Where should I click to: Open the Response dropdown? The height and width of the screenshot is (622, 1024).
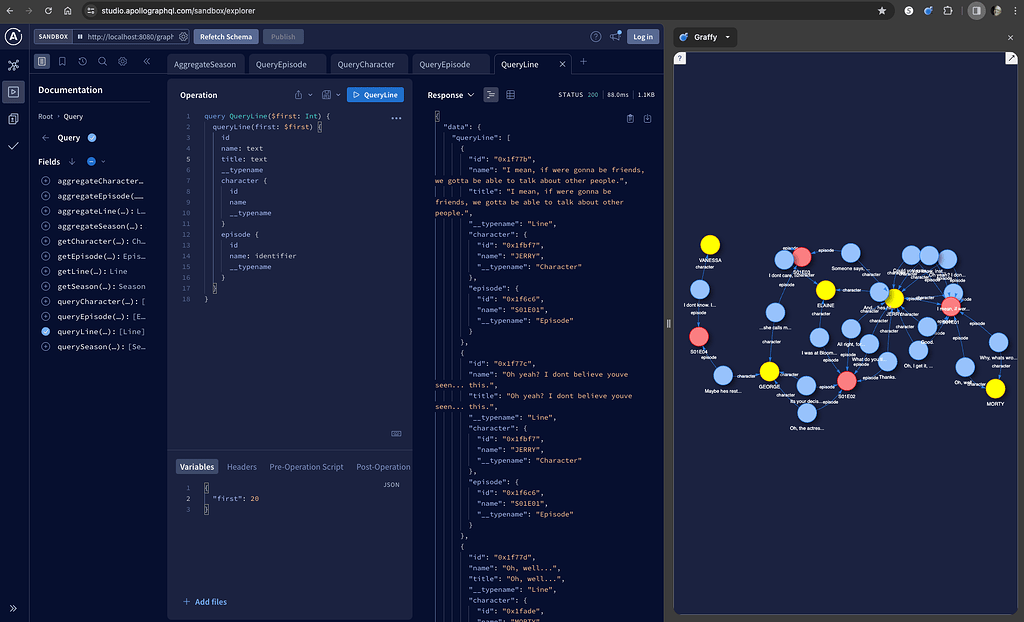pos(451,95)
